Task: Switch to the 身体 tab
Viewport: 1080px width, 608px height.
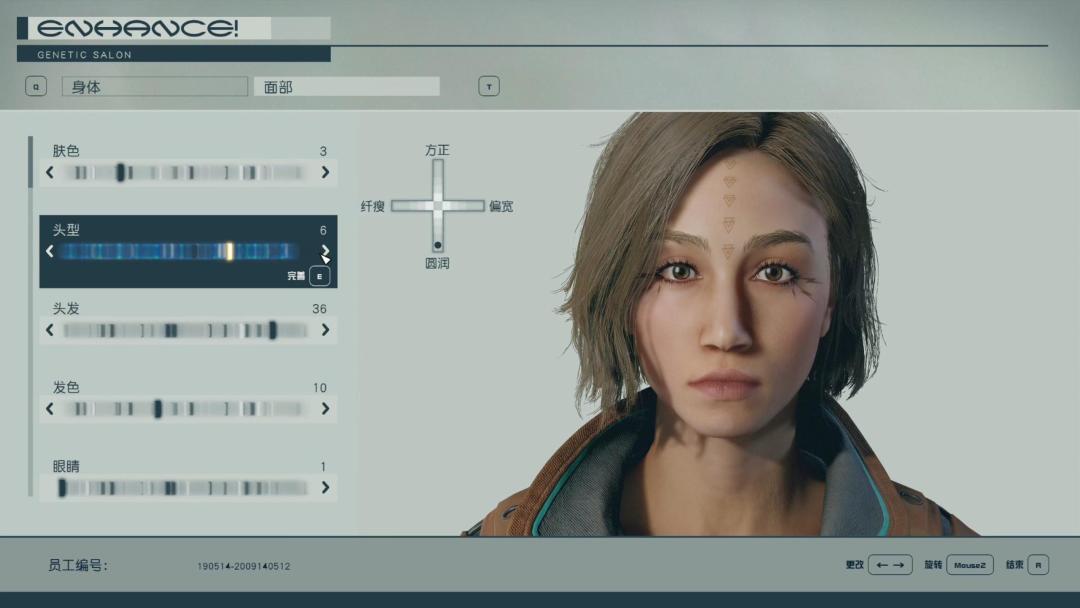Action: click(154, 87)
